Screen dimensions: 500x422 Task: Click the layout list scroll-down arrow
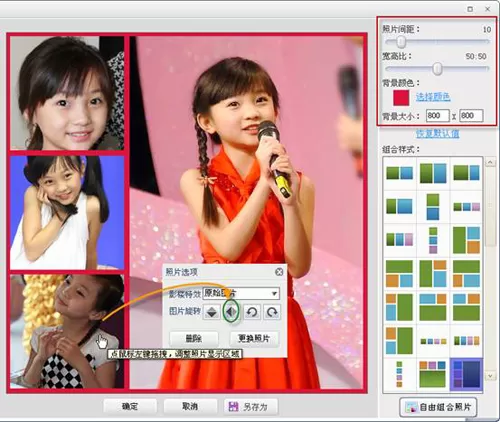tap(490, 376)
